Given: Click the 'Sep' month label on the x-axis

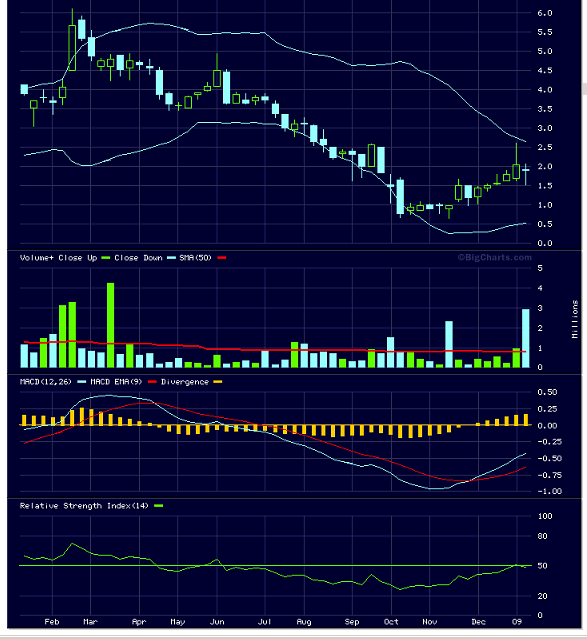Looking at the screenshot, I should click(x=352, y=622).
